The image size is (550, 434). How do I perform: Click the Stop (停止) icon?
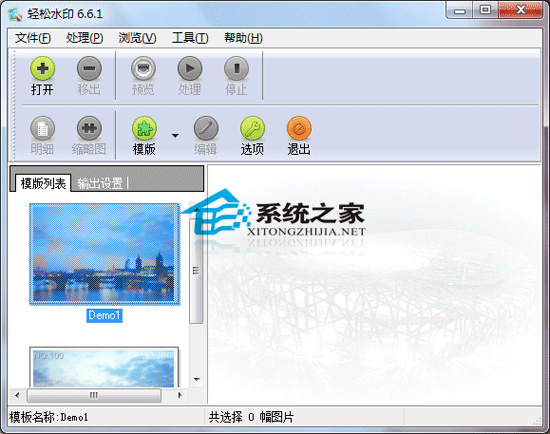(236, 69)
